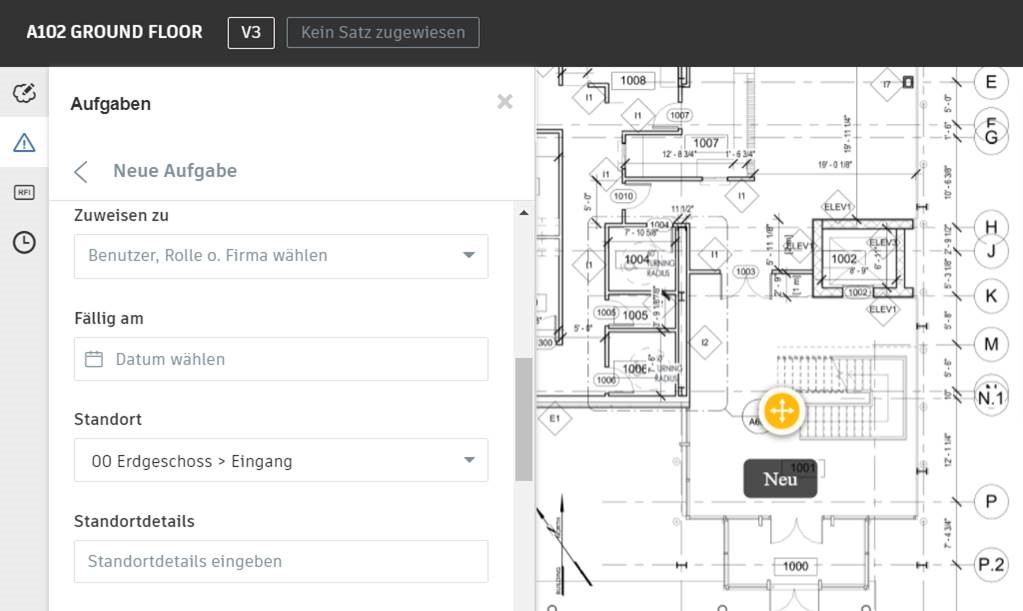Close the Aufgaben panel
The width and height of the screenshot is (1023, 611).
(505, 102)
